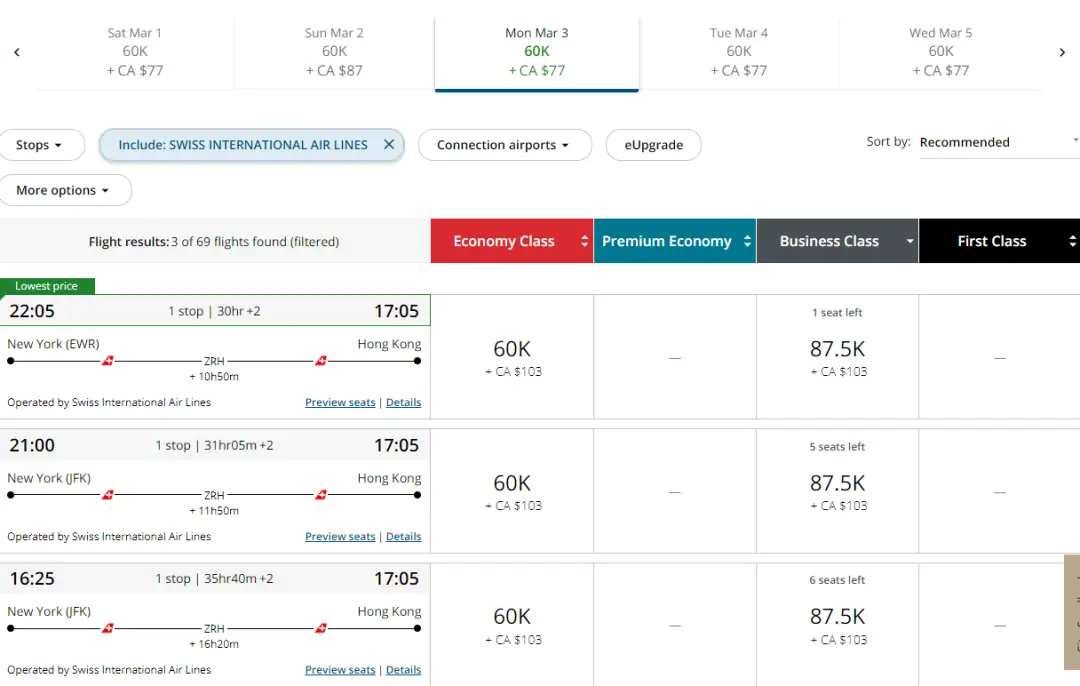Screen dimensions: 1080x686
Task: Select Sat Mar 1 date tab
Action: [x=135, y=52]
